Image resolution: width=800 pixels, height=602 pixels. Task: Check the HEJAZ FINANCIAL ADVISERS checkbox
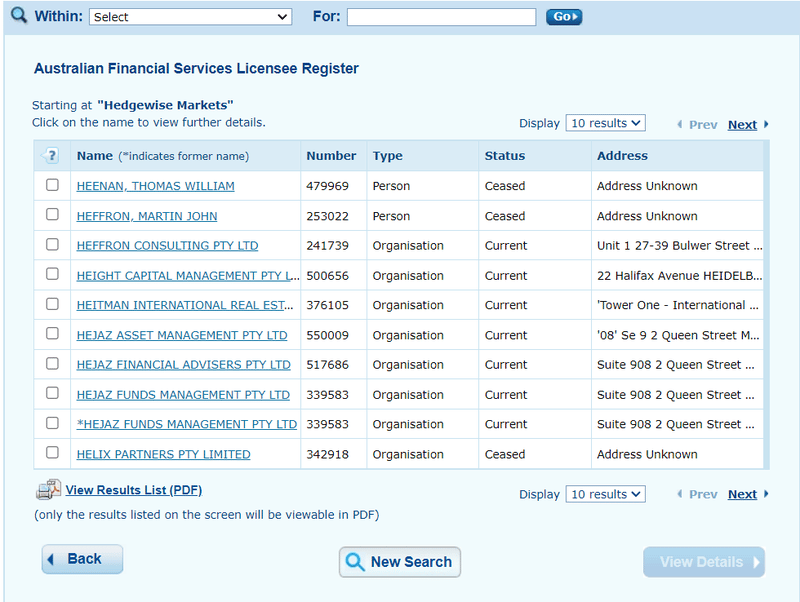point(52,363)
